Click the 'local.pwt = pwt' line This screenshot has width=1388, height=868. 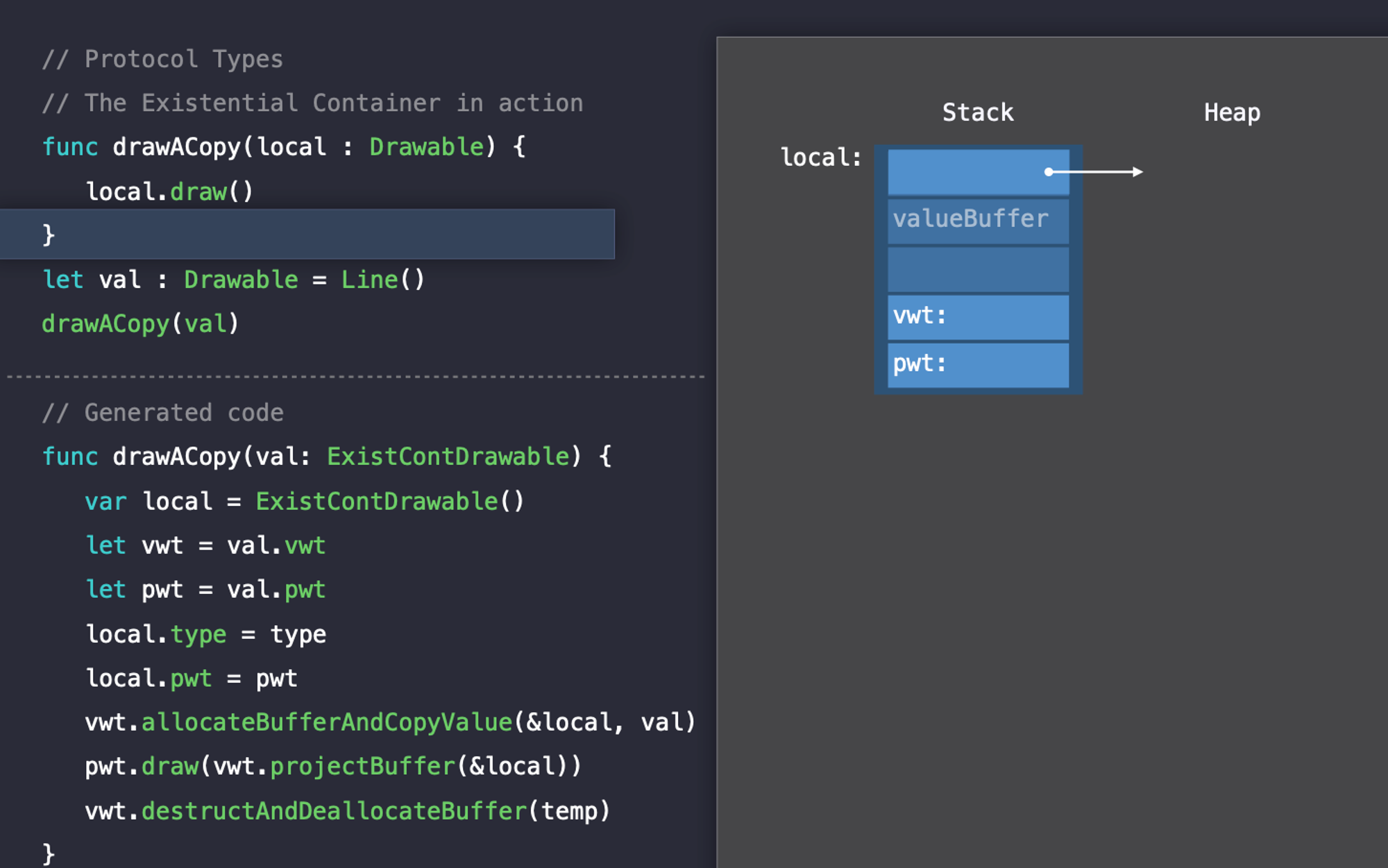[192, 678]
